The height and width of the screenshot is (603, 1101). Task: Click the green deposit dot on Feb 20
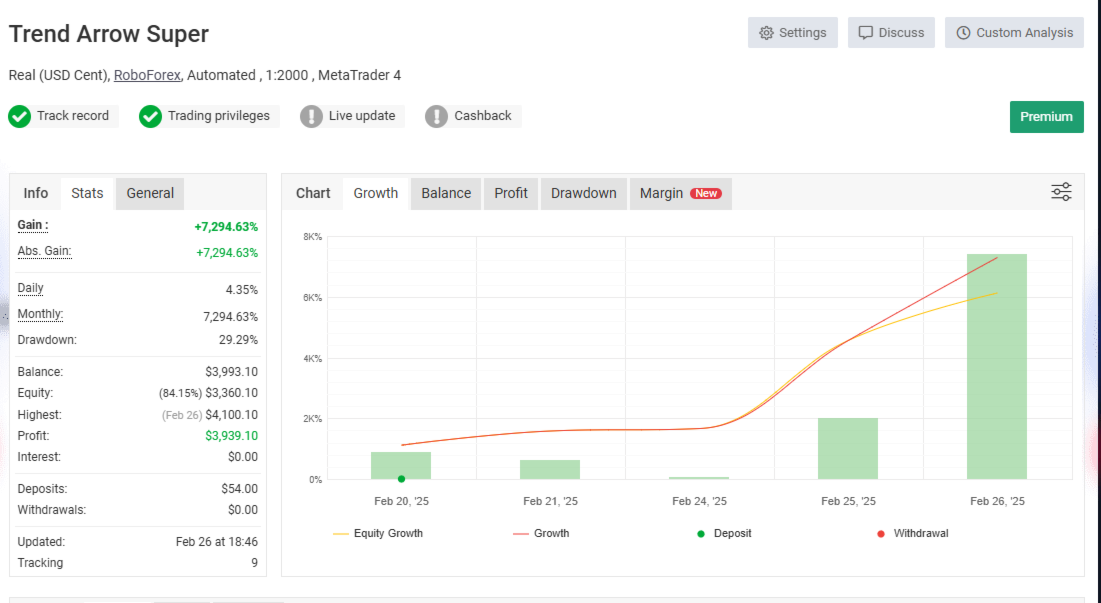(402, 479)
